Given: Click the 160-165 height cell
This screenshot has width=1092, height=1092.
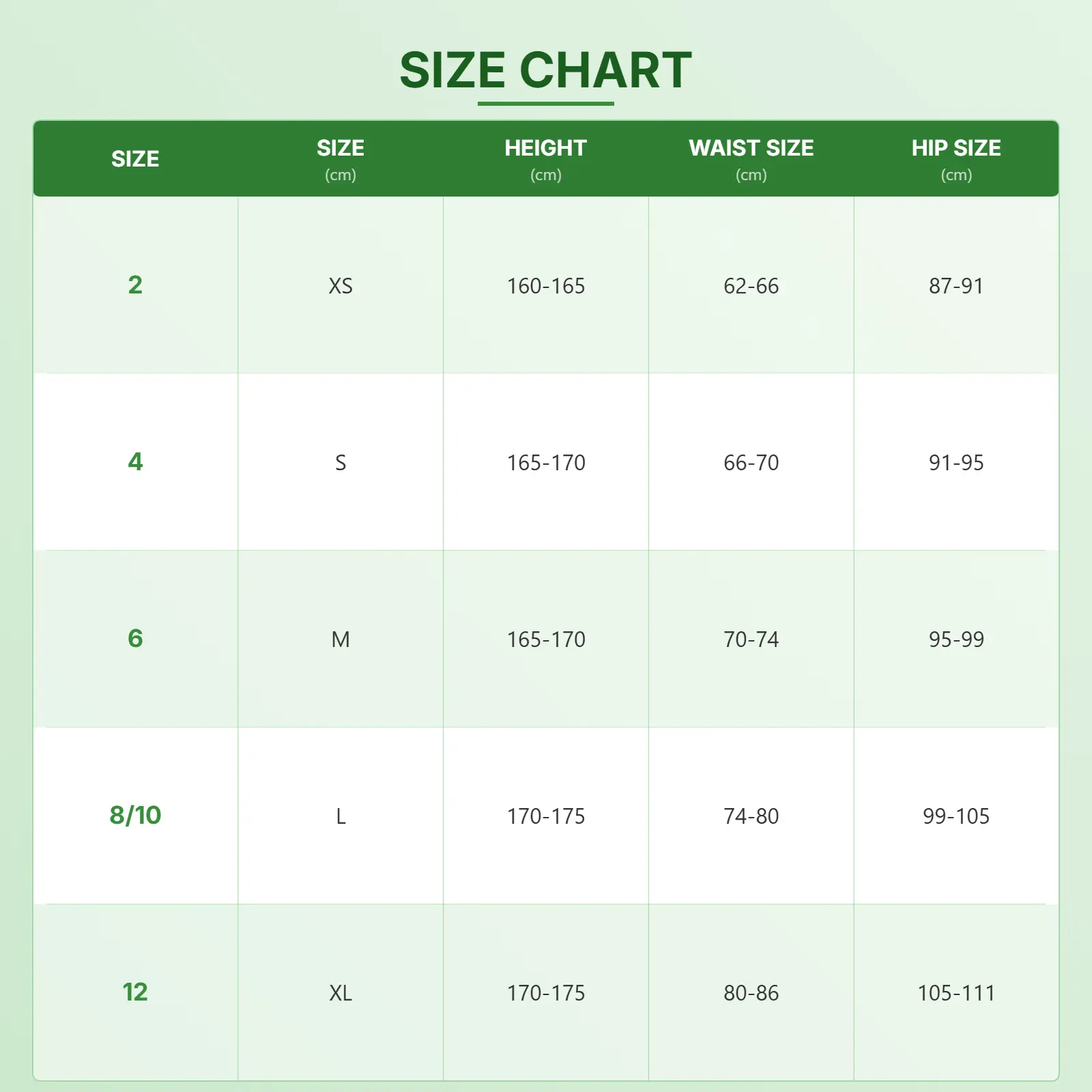Looking at the screenshot, I should pos(546,285).
